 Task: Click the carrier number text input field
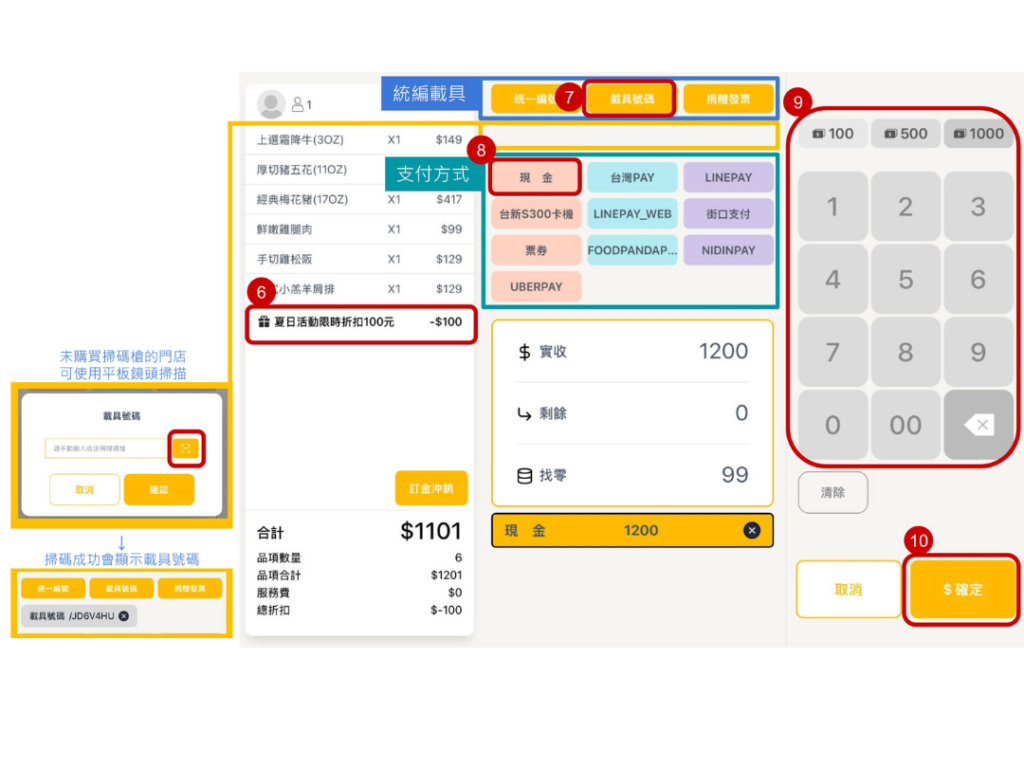(x=107, y=449)
